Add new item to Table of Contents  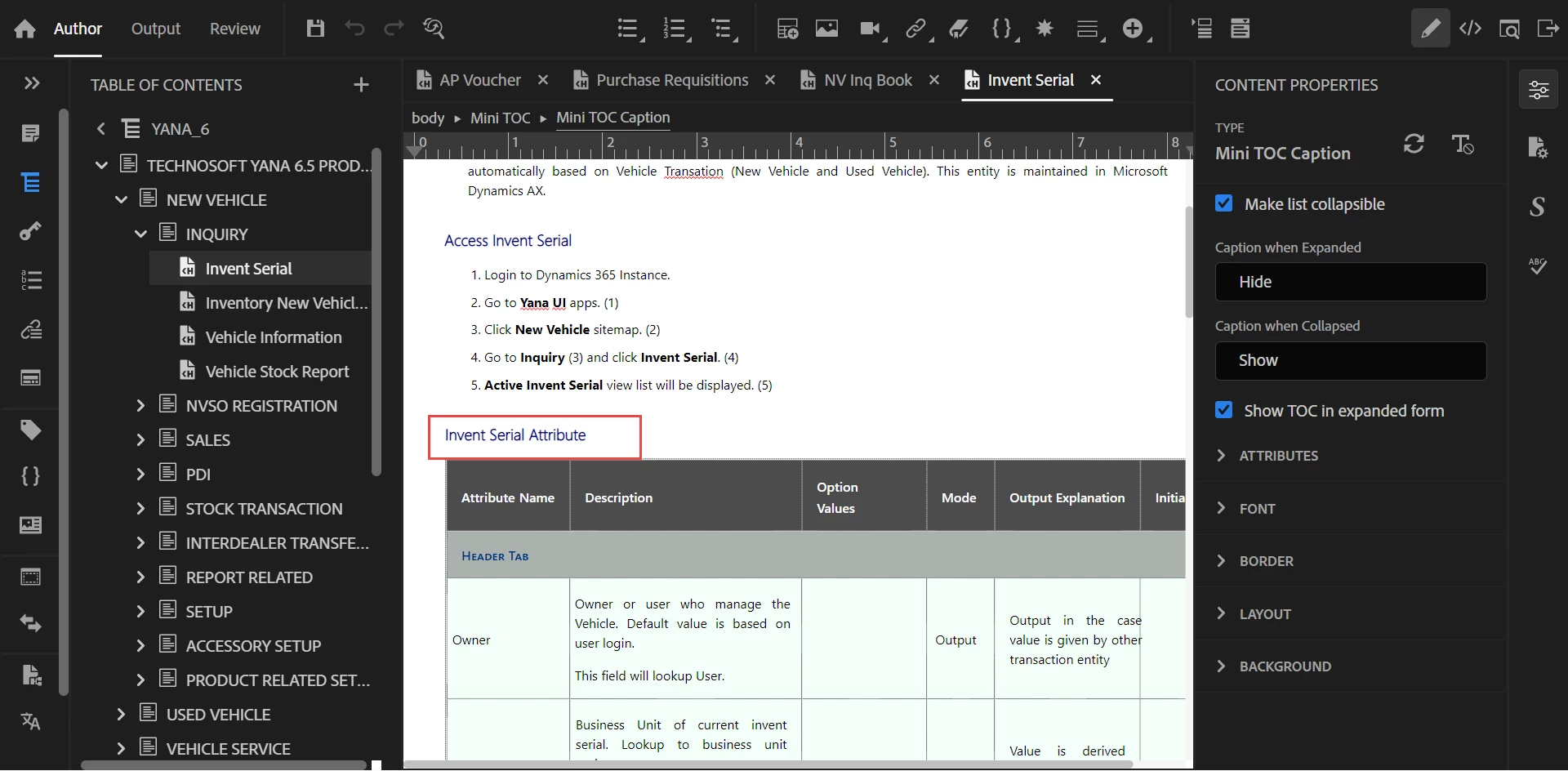point(361,85)
